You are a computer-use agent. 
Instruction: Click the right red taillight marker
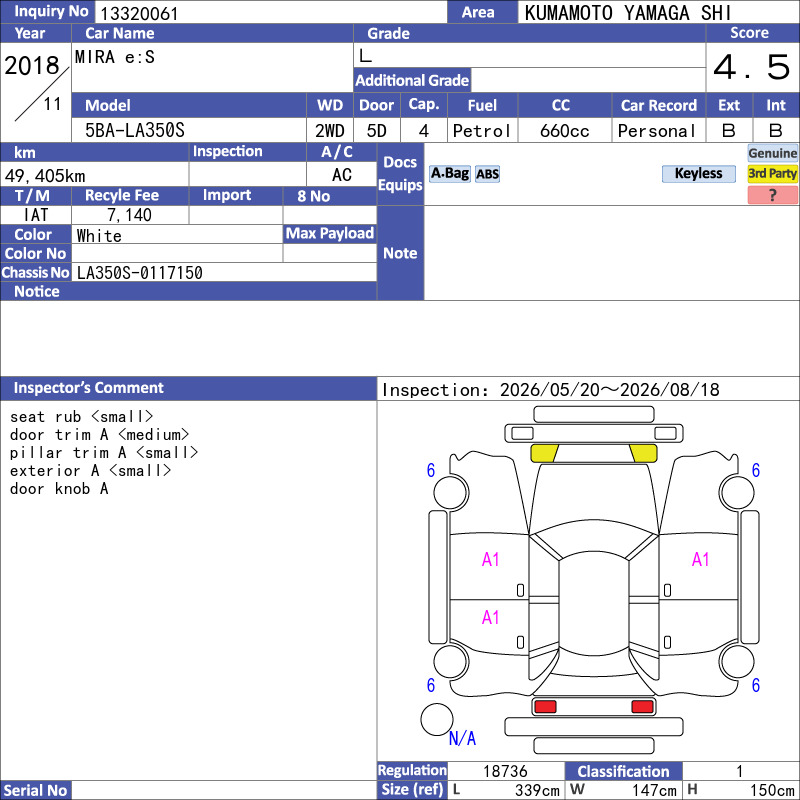pos(642,707)
